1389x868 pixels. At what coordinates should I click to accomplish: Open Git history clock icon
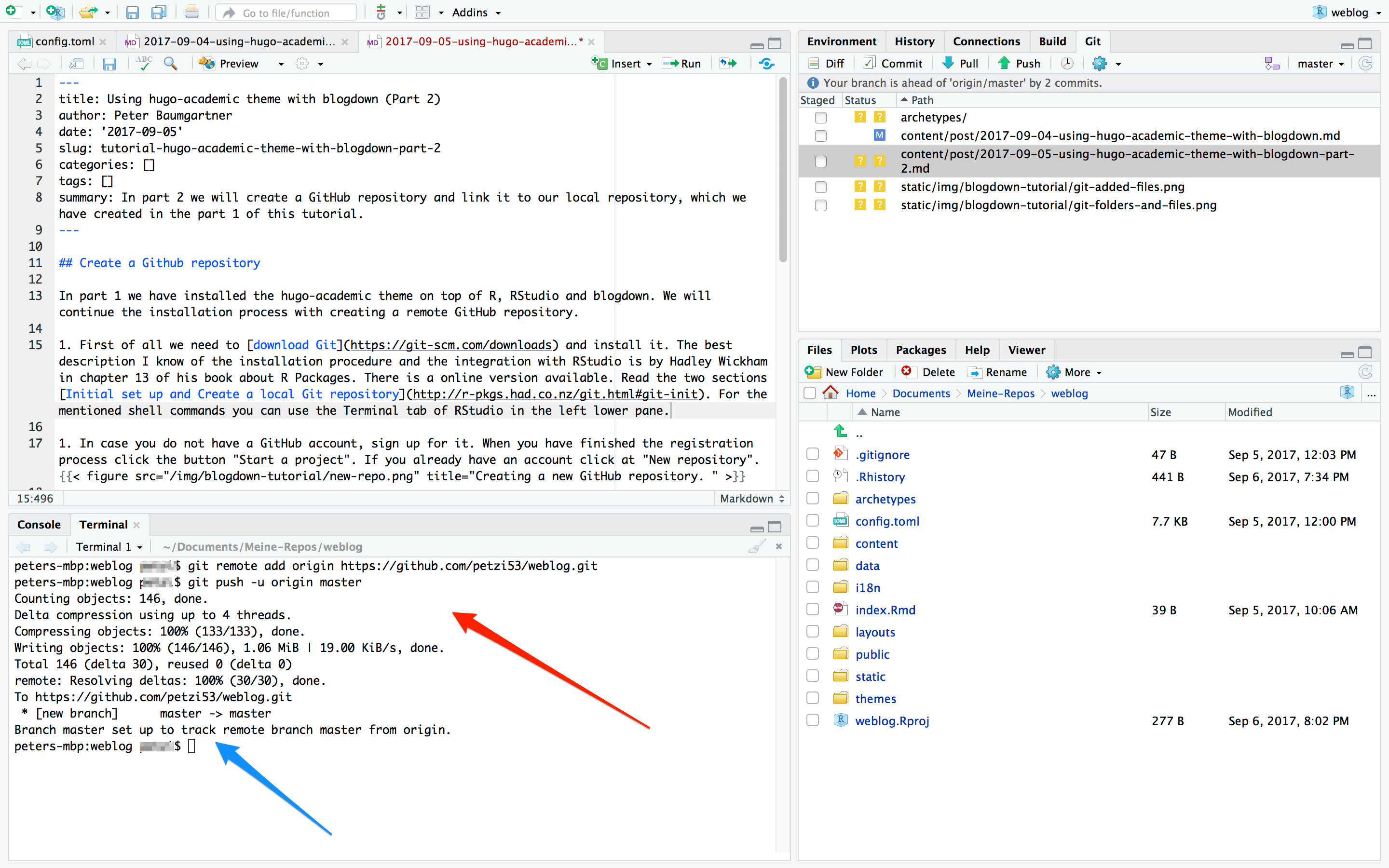(1067, 63)
